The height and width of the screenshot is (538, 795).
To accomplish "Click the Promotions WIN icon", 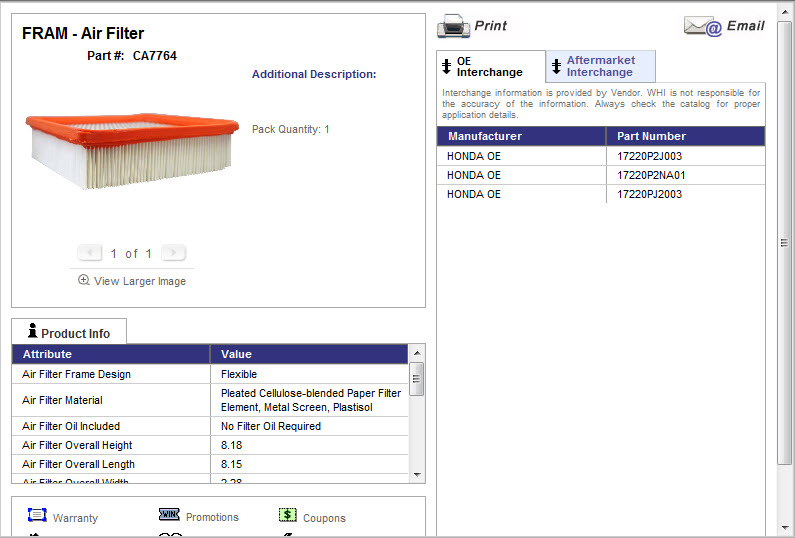I will (169, 516).
